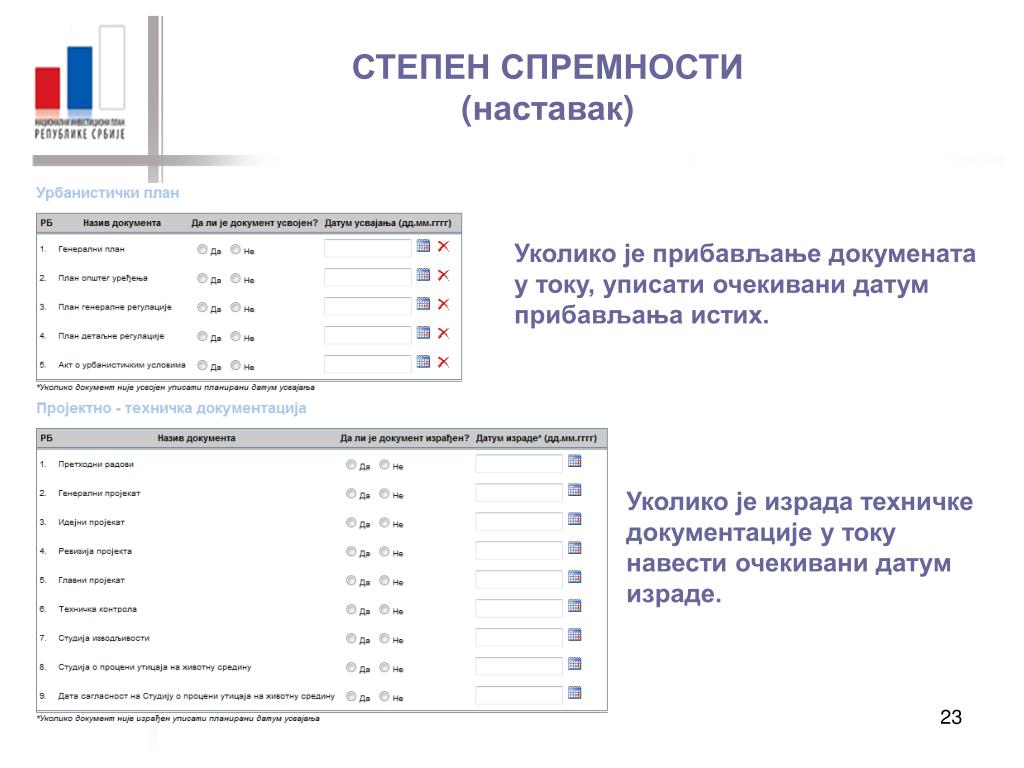This screenshot has width=1024, height=768.
Task: Select Не for План генералне регулације
Action: click(x=236, y=307)
